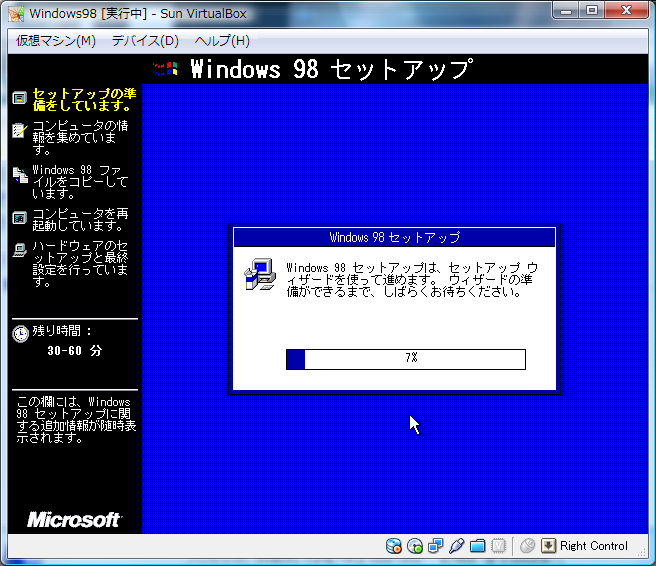Click the 7% setup progress bar
The height and width of the screenshot is (566, 656).
pyautogui.click(x=406, y=359)
